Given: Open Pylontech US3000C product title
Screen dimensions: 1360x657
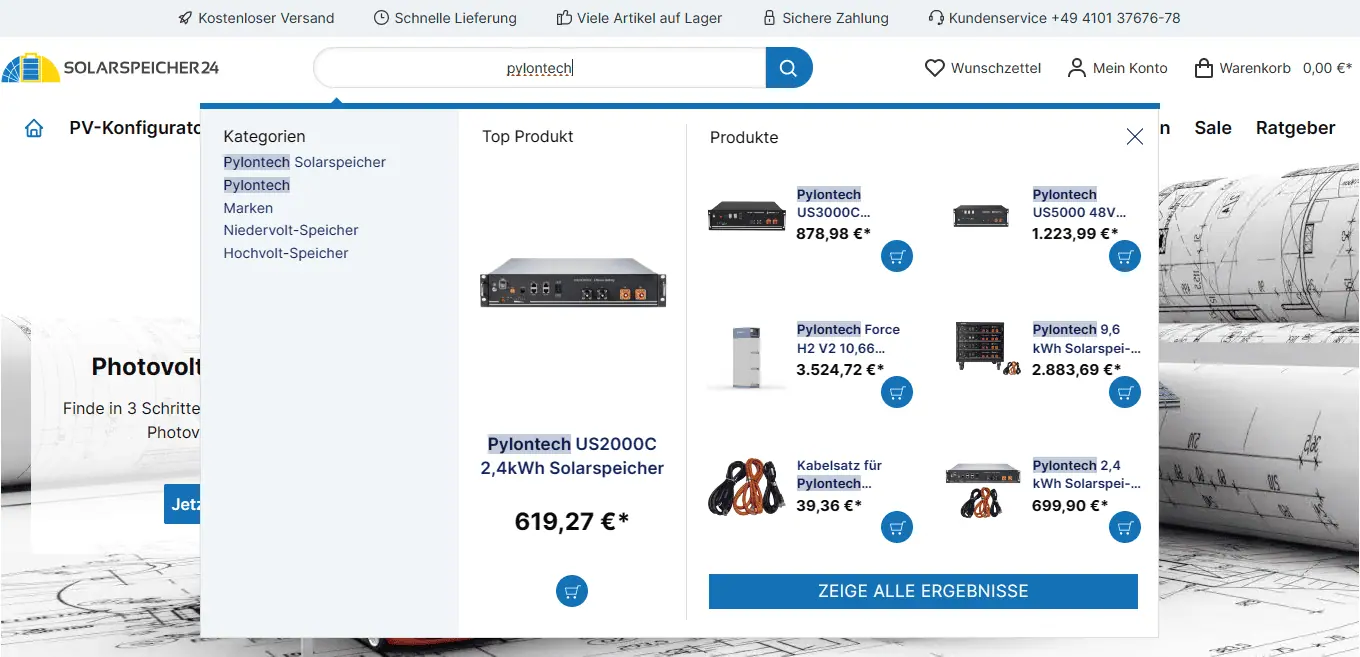Looking at the screenshot, I should point(833,203).
